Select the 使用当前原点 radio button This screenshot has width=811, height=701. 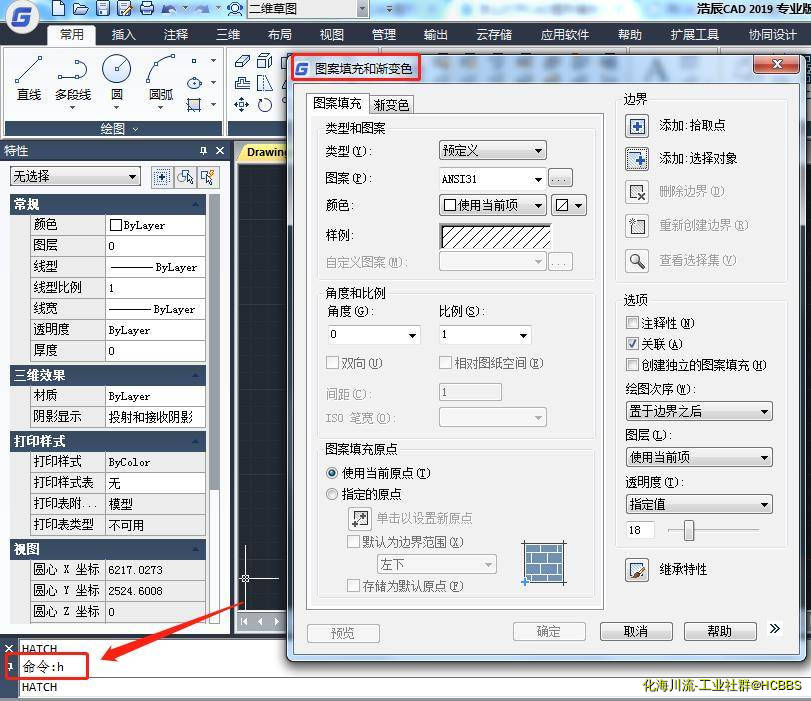click(x=332, y=473)
